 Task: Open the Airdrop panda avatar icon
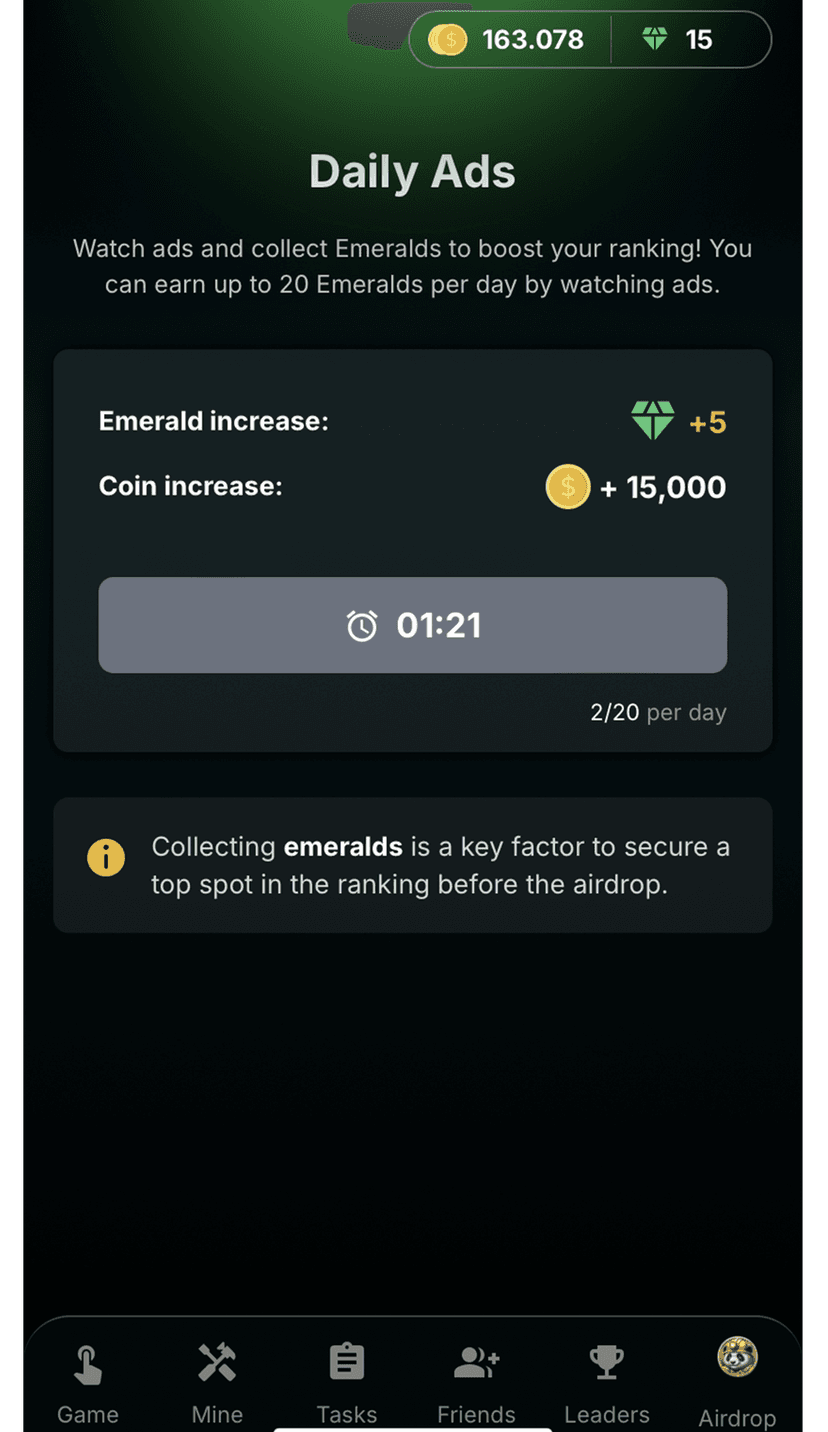737,1358
